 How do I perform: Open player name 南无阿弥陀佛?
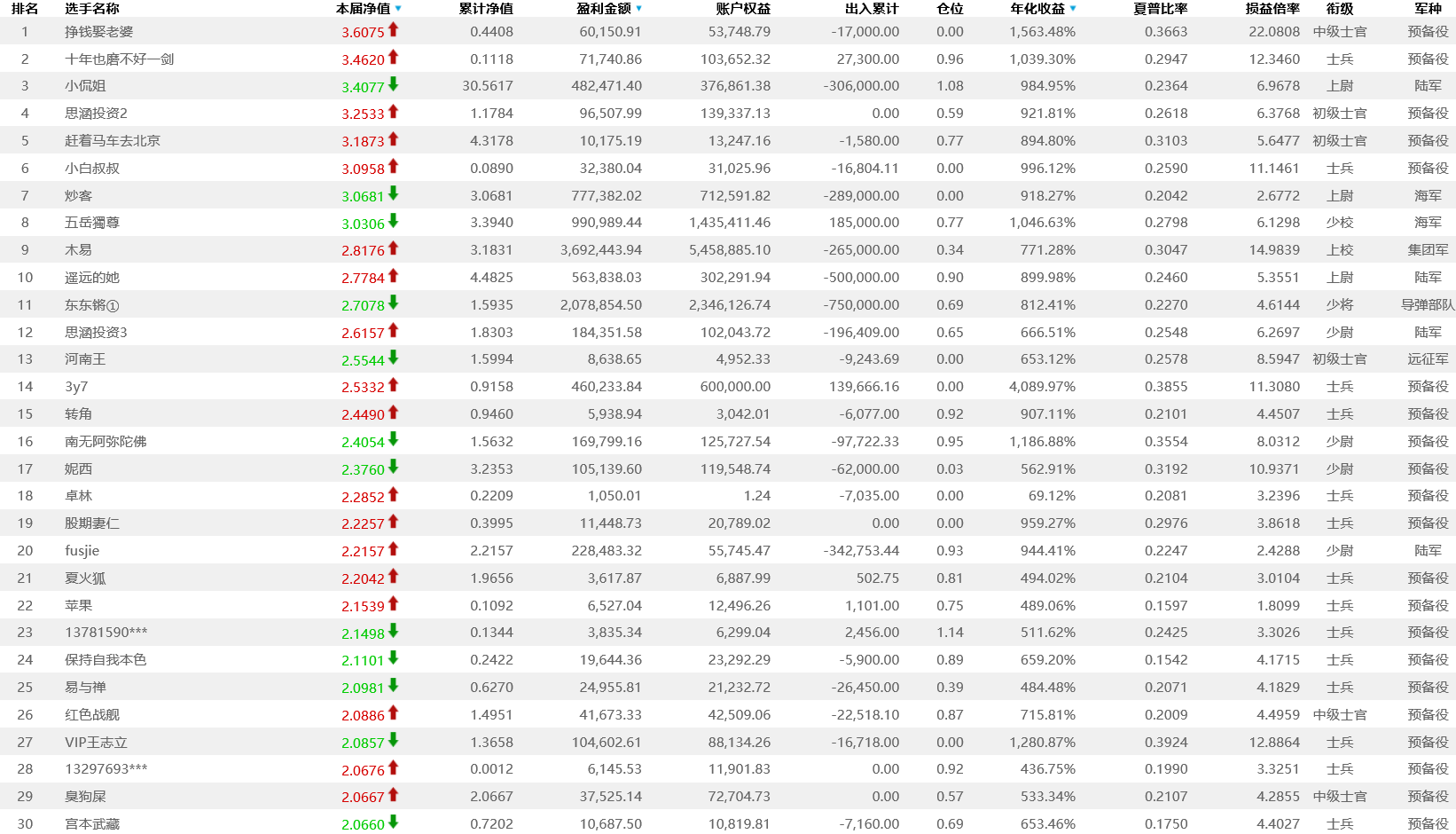click(x=106, y=442)
